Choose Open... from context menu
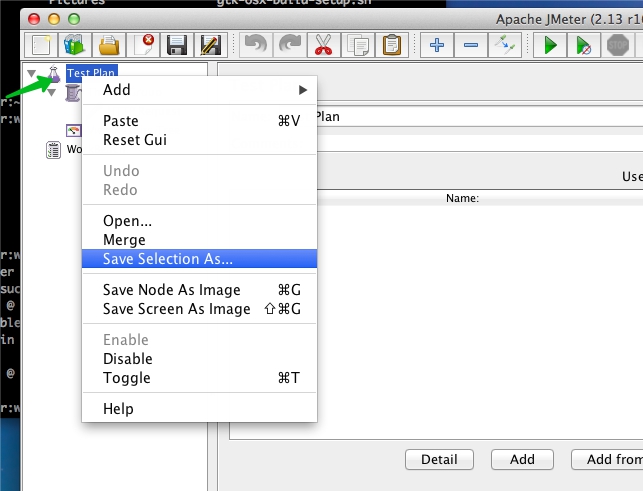The image size is (643, 491). coord(199,221)
